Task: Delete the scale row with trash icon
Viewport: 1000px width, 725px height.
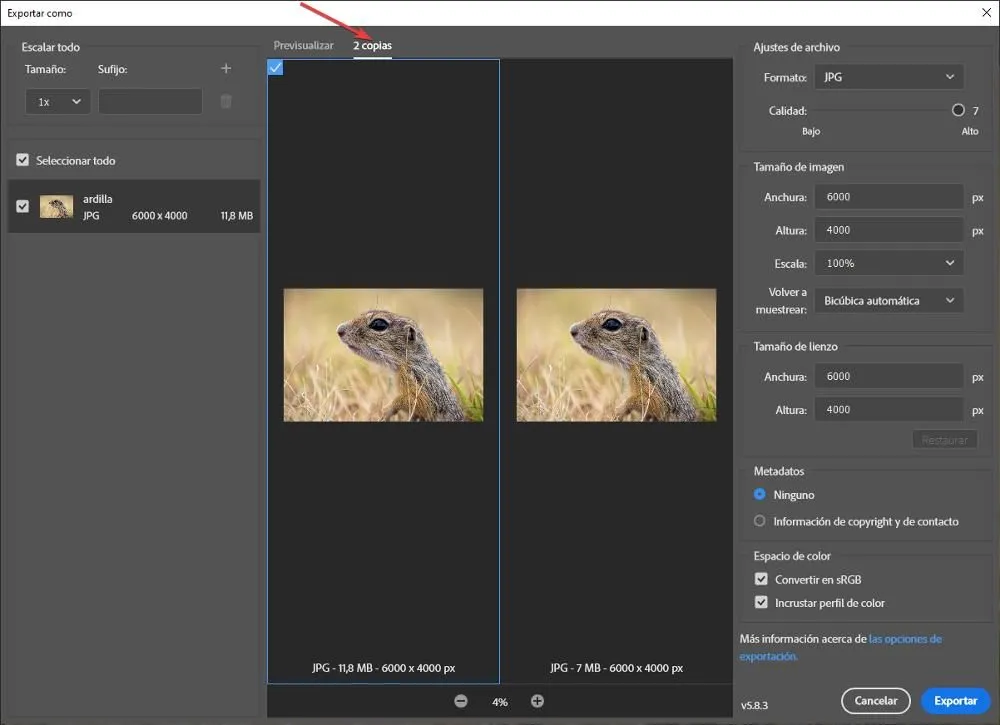Action: [x=226, y=101]
